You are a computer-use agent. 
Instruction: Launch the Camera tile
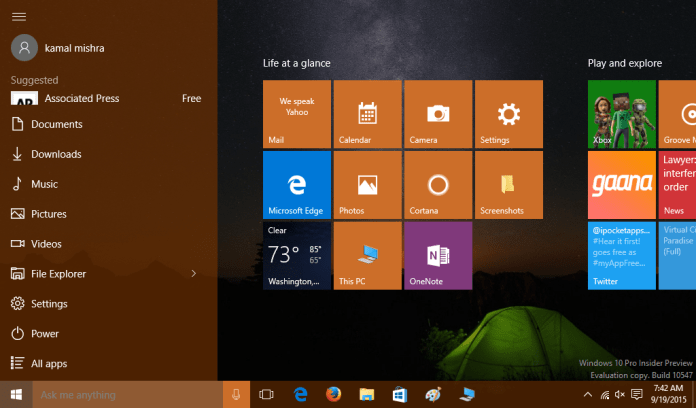(438, 114)
